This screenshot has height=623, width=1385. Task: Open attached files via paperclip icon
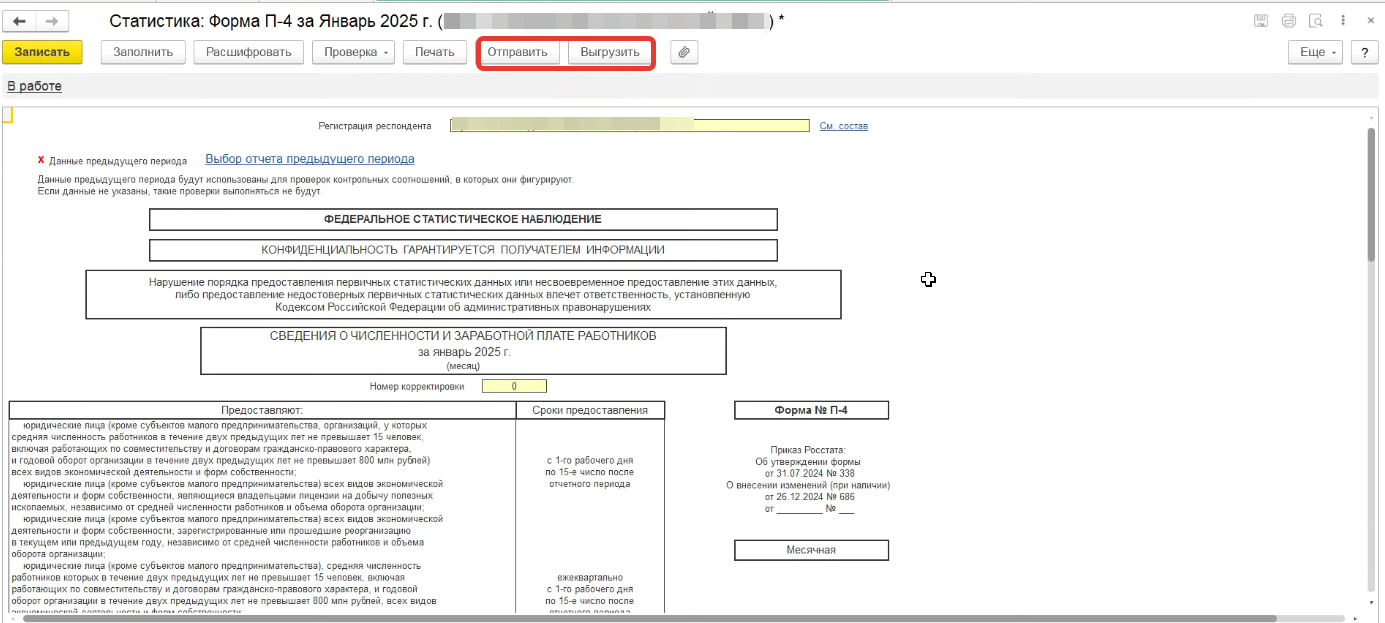click(684, 52)
